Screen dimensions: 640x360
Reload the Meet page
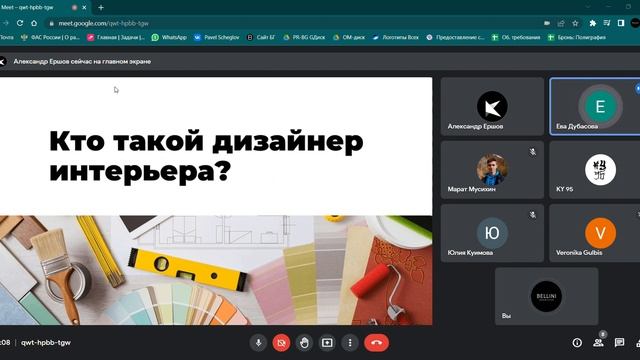click(20, 23)
